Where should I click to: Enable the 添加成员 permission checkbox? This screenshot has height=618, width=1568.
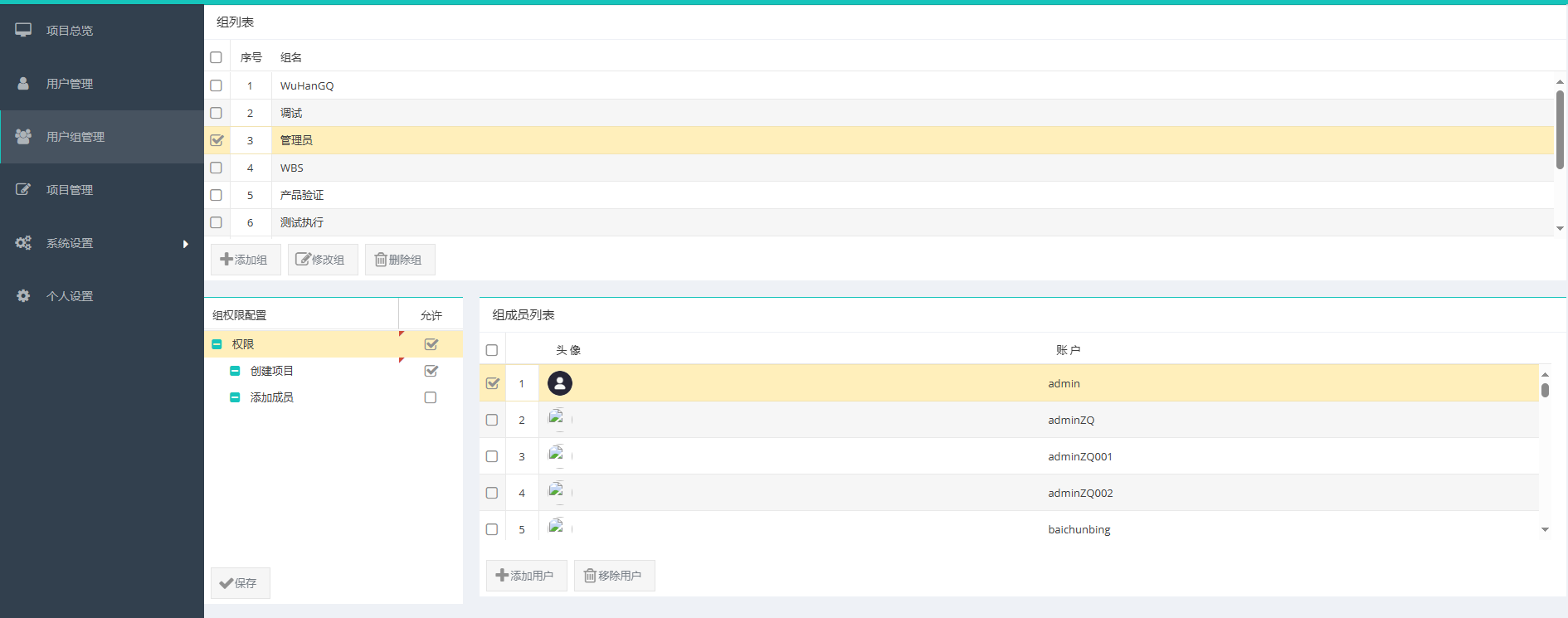(431, 397)
